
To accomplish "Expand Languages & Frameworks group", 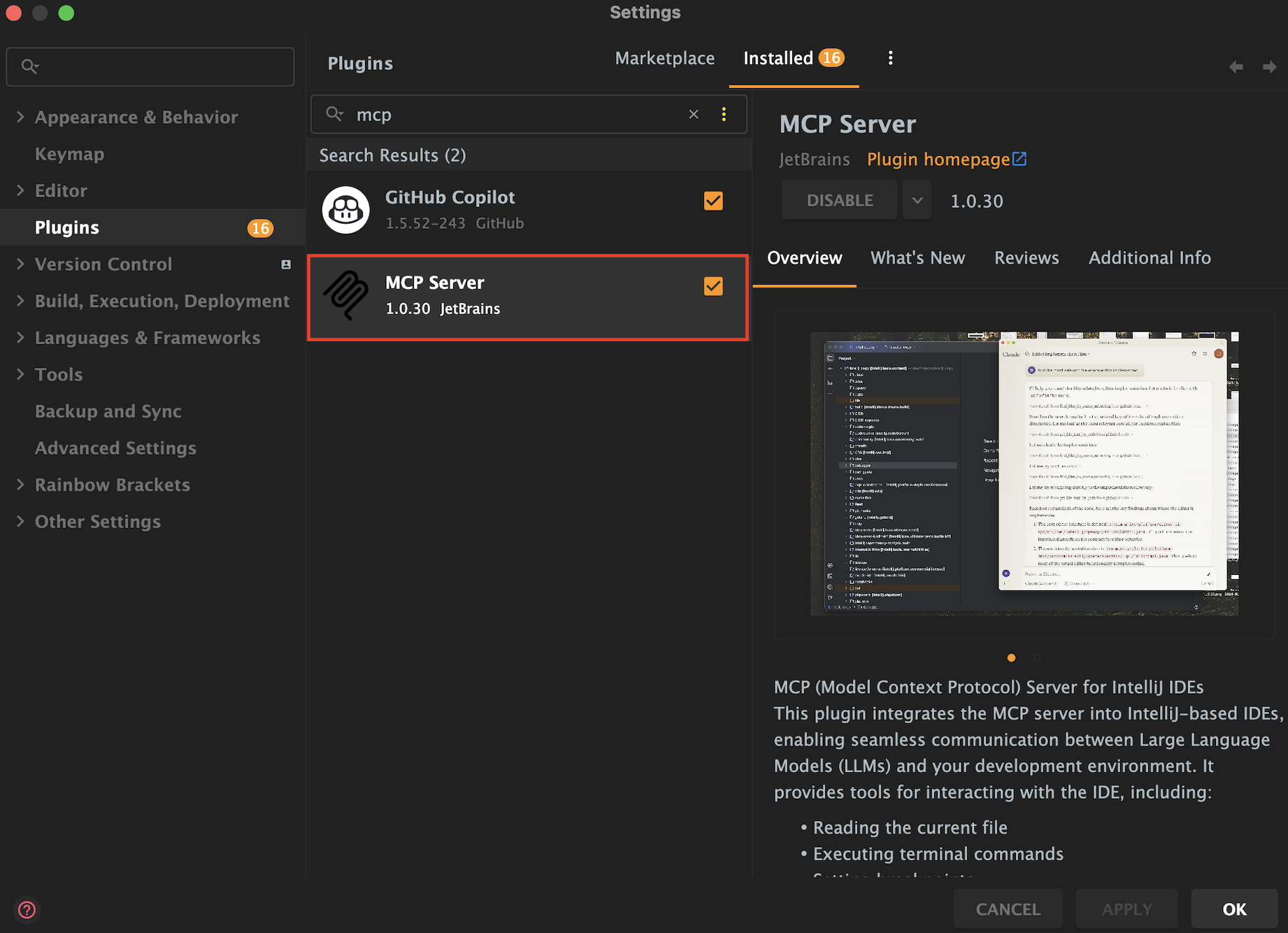I will 20,338.
